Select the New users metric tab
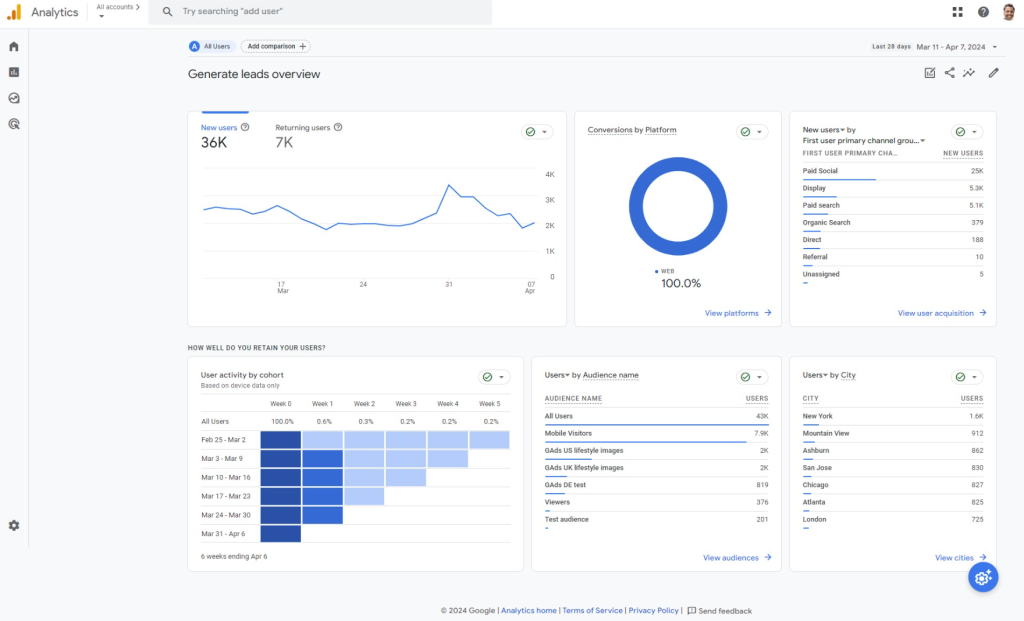1024x621 pixels. click(x=225, y=136)
